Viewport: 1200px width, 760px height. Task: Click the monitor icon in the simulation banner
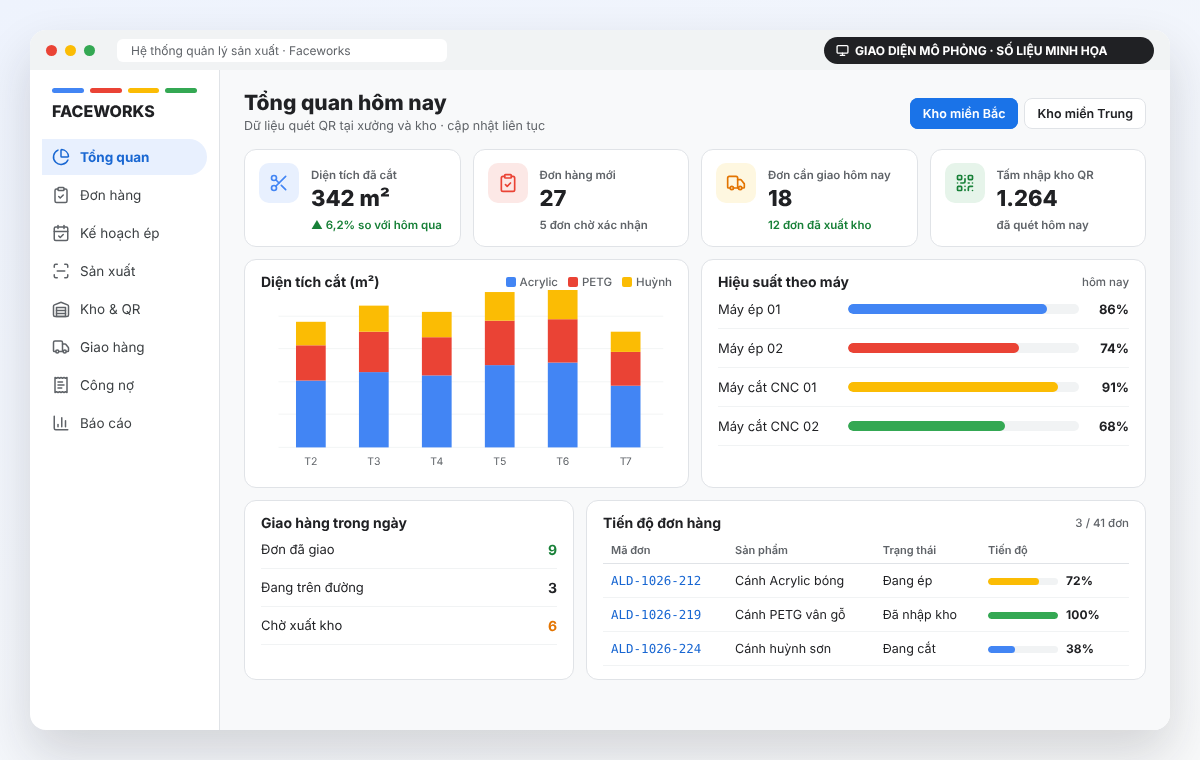[842, 51]
